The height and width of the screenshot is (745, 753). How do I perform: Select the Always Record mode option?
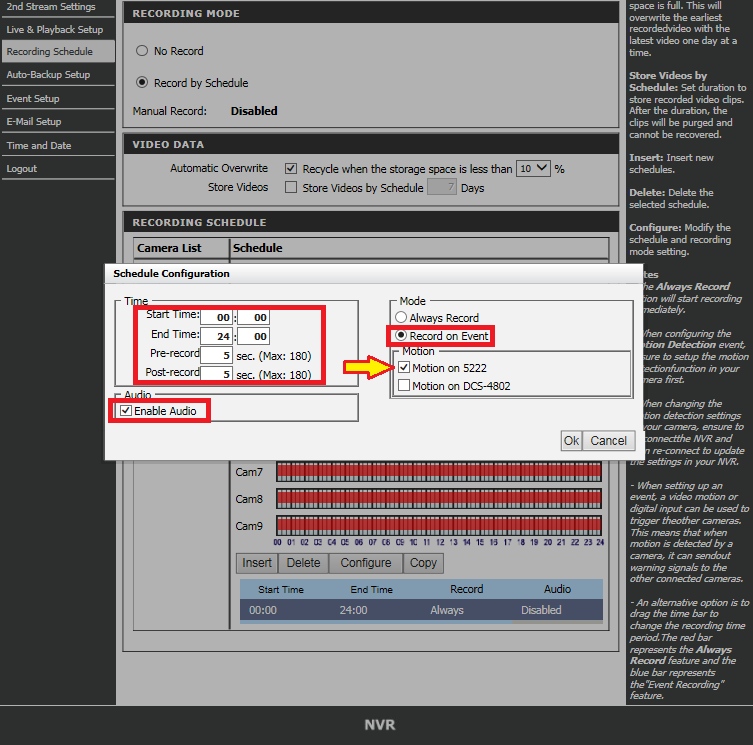click(402, 318)
